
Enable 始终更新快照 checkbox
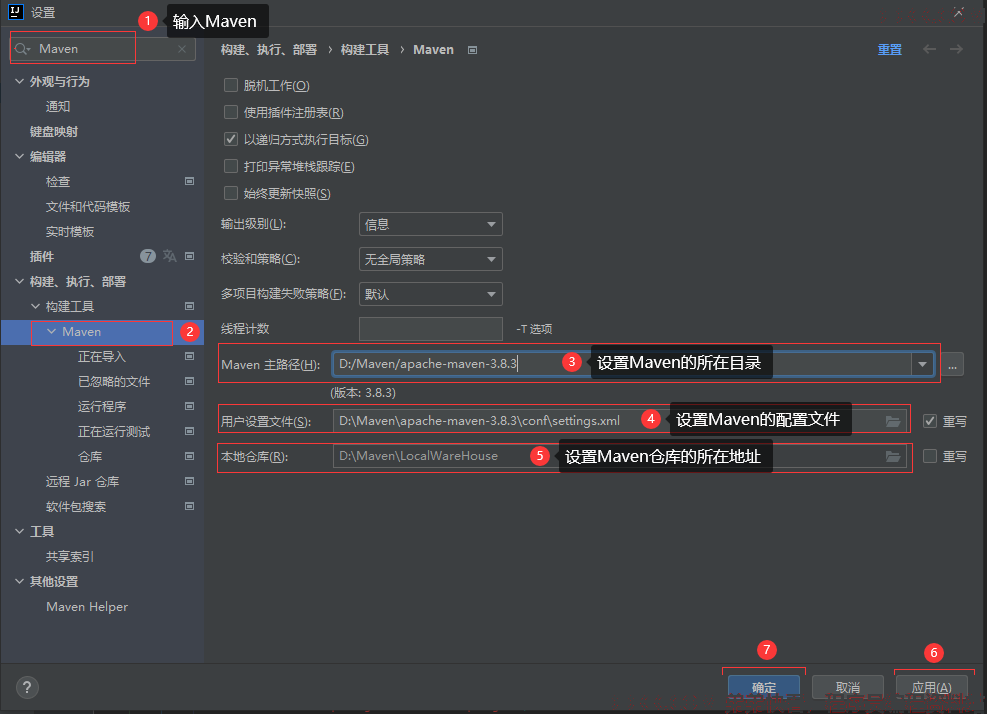click(x=231, y=193)
